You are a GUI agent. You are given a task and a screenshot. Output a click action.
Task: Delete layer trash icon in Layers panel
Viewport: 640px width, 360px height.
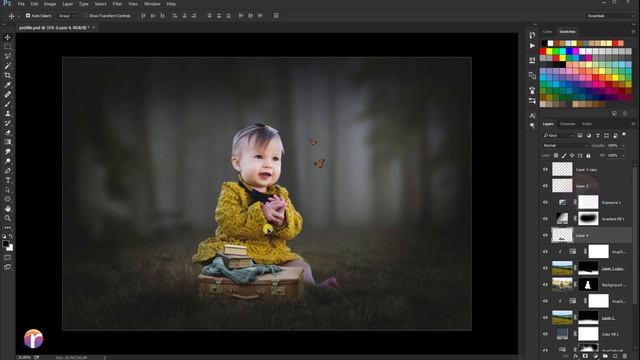(625, 356)
